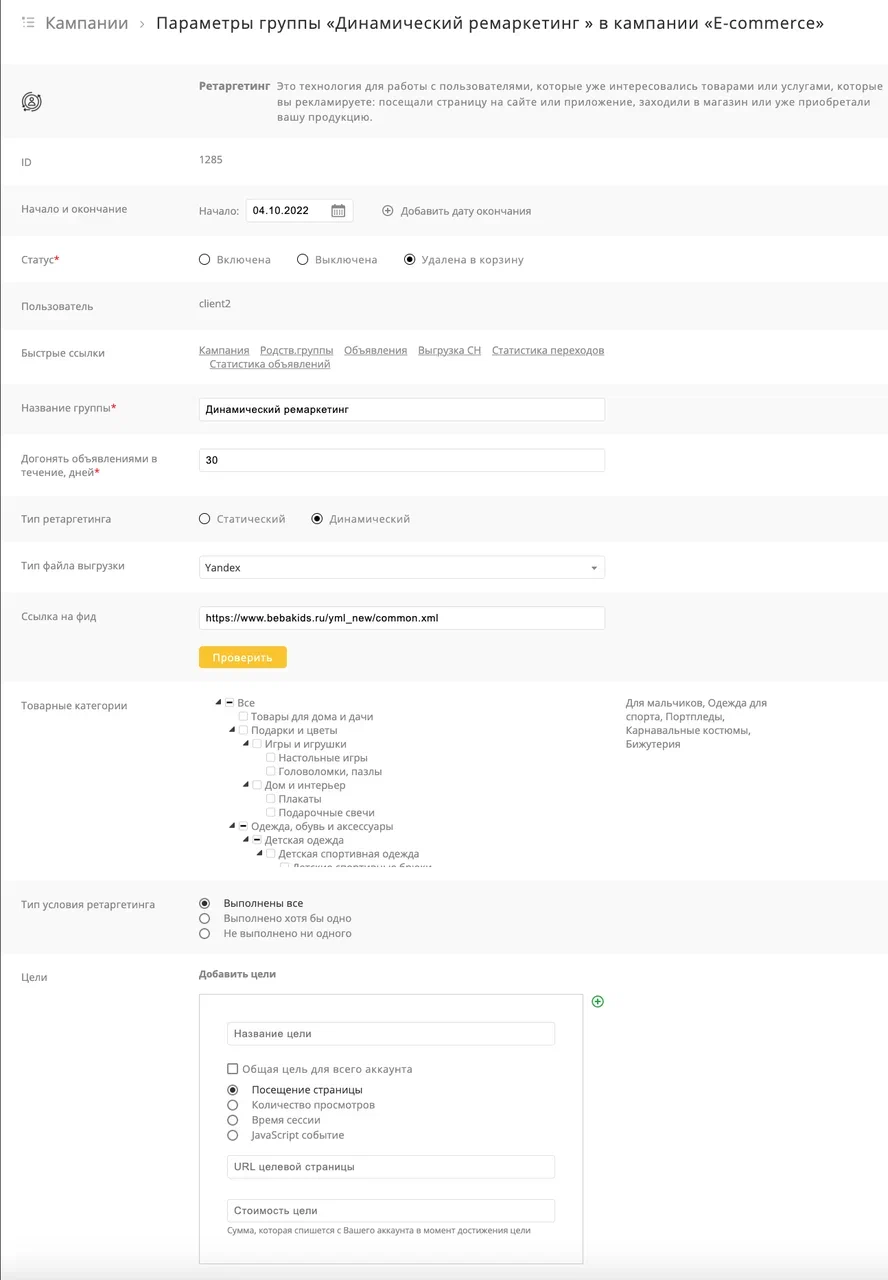Image resolution: width=888 pixels, height=1280 pixels.
Task: Collapse Детская спортивная одежда node
Action: tap(259, 854)
